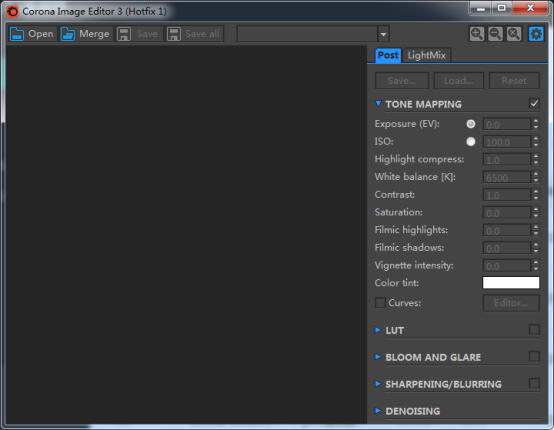
Task: Click the Save all floppy icon
Action: pos(174,34)
